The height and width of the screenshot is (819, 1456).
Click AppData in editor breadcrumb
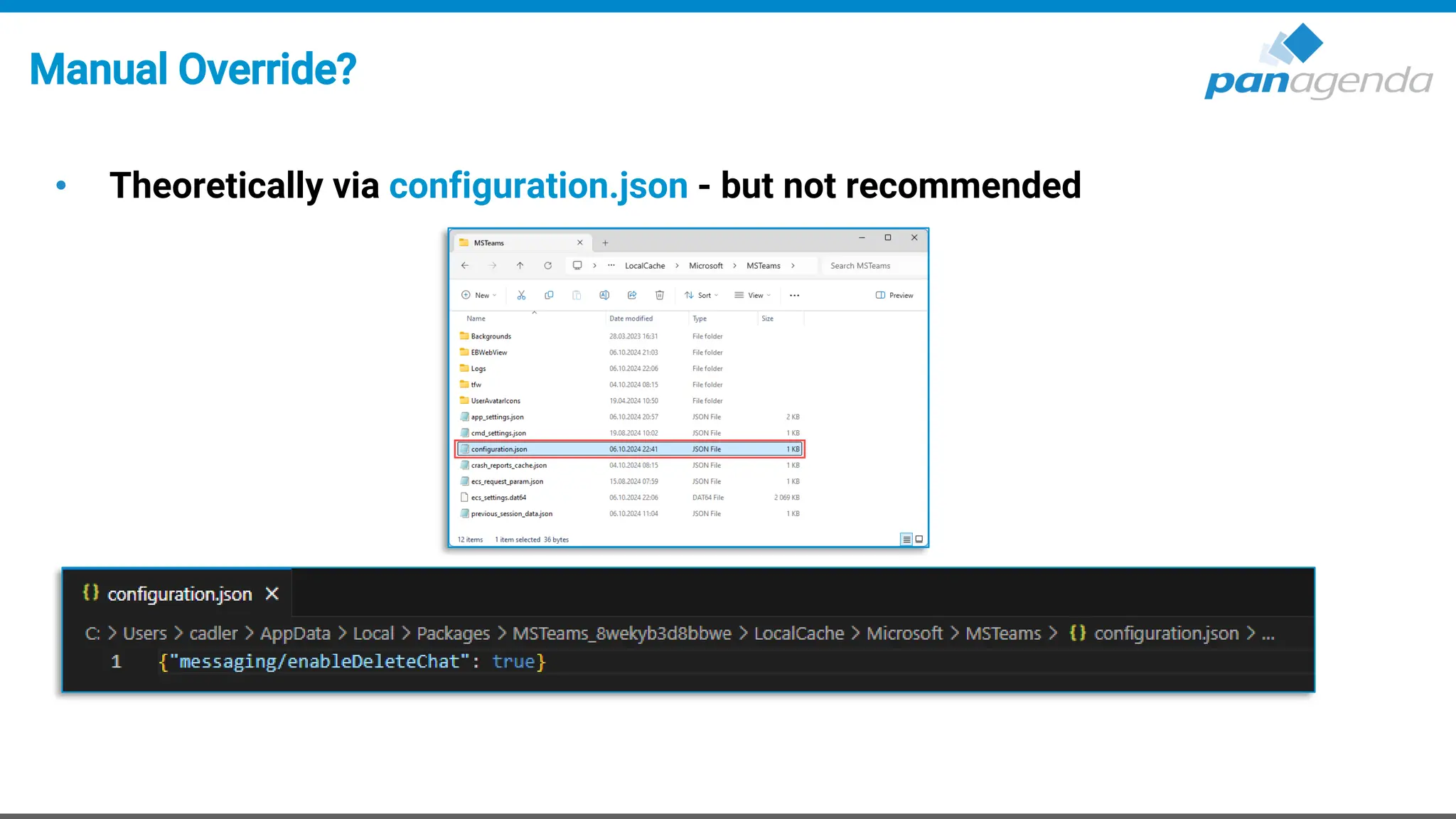pyautogui.click(x=295, y=633)
